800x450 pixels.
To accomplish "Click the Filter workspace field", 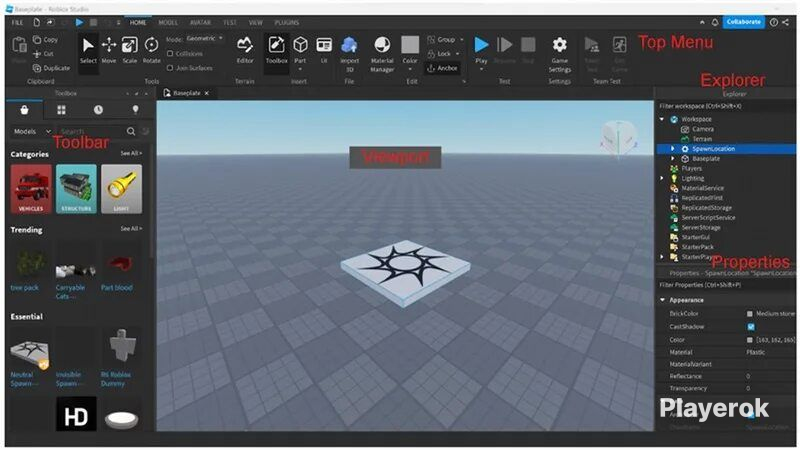I will 724,106.
